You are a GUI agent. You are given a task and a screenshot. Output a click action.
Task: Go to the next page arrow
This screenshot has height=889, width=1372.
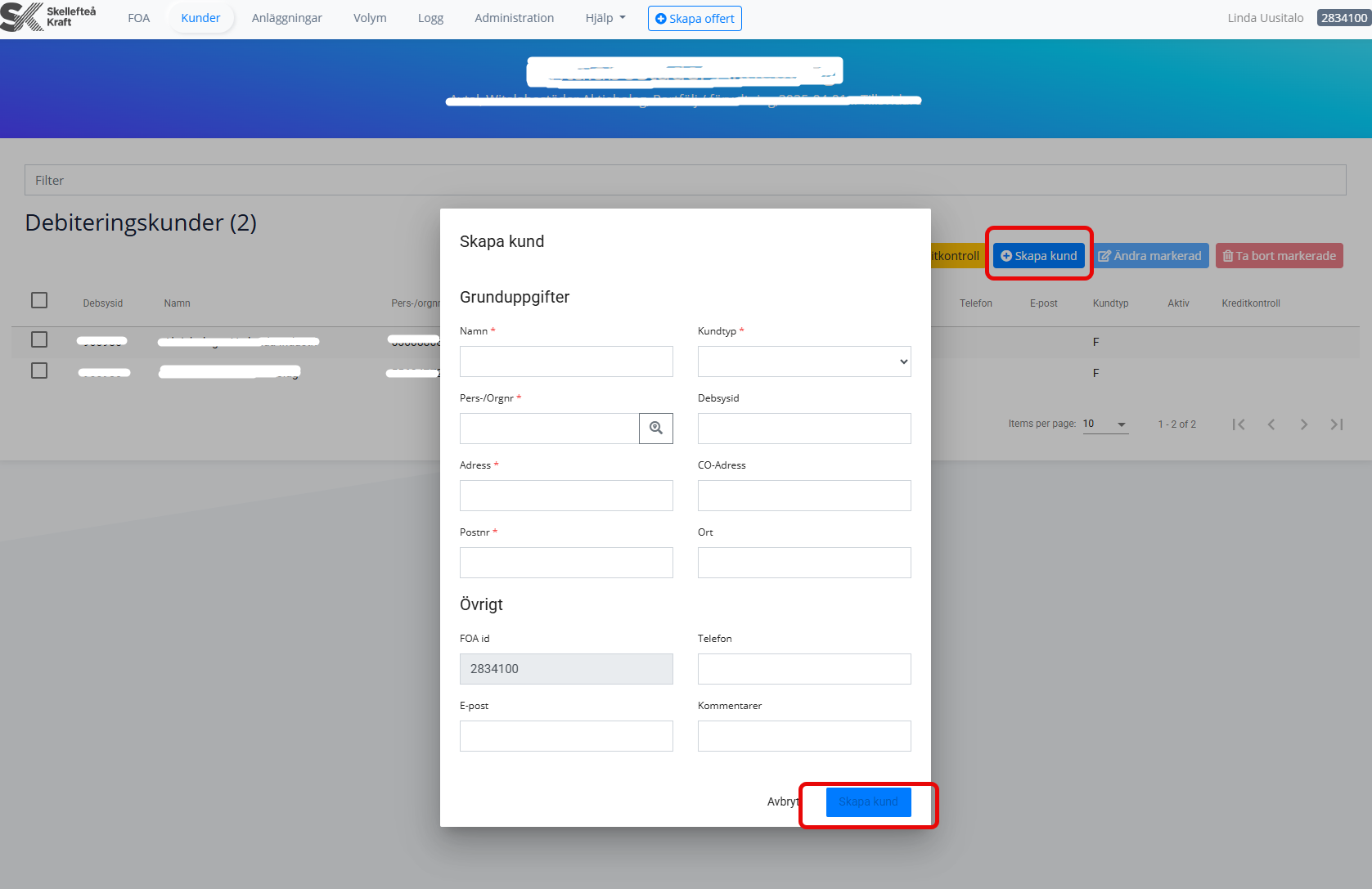(x=1304, y=424)
